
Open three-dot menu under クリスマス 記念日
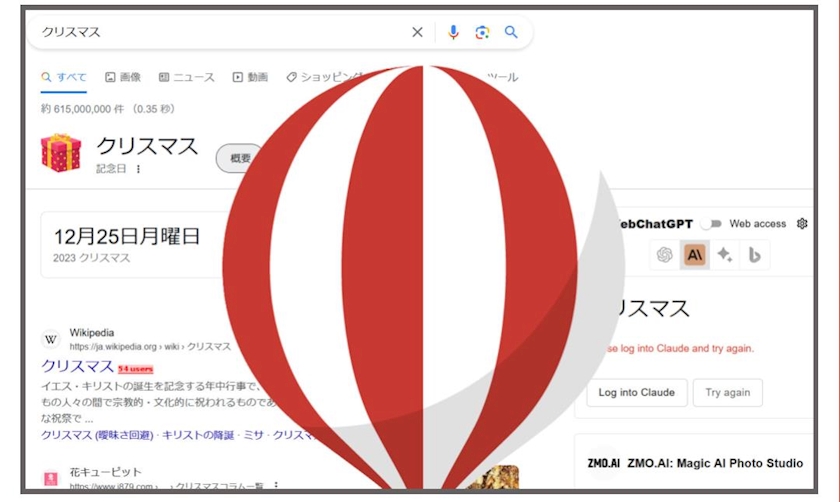[x=138, y=169]
